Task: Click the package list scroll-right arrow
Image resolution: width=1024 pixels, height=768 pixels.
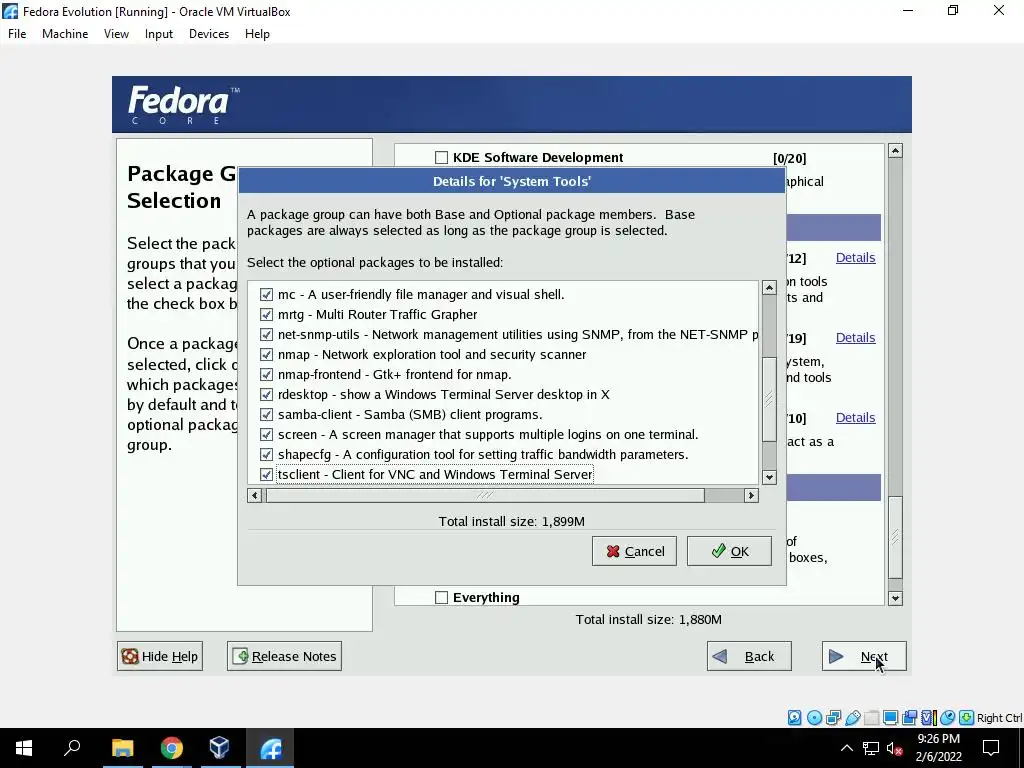Action: [751, 496]
